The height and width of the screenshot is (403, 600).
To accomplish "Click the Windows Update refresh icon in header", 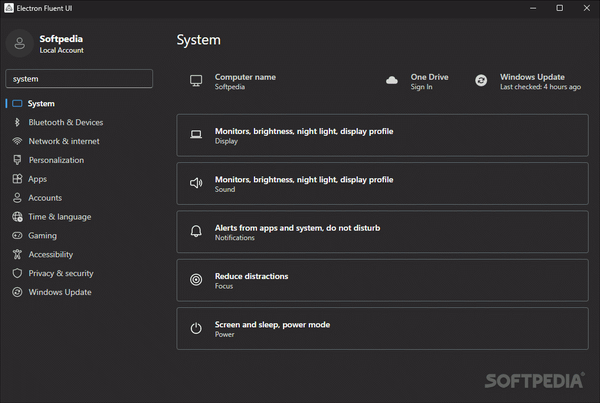I will tap(481, 80).
